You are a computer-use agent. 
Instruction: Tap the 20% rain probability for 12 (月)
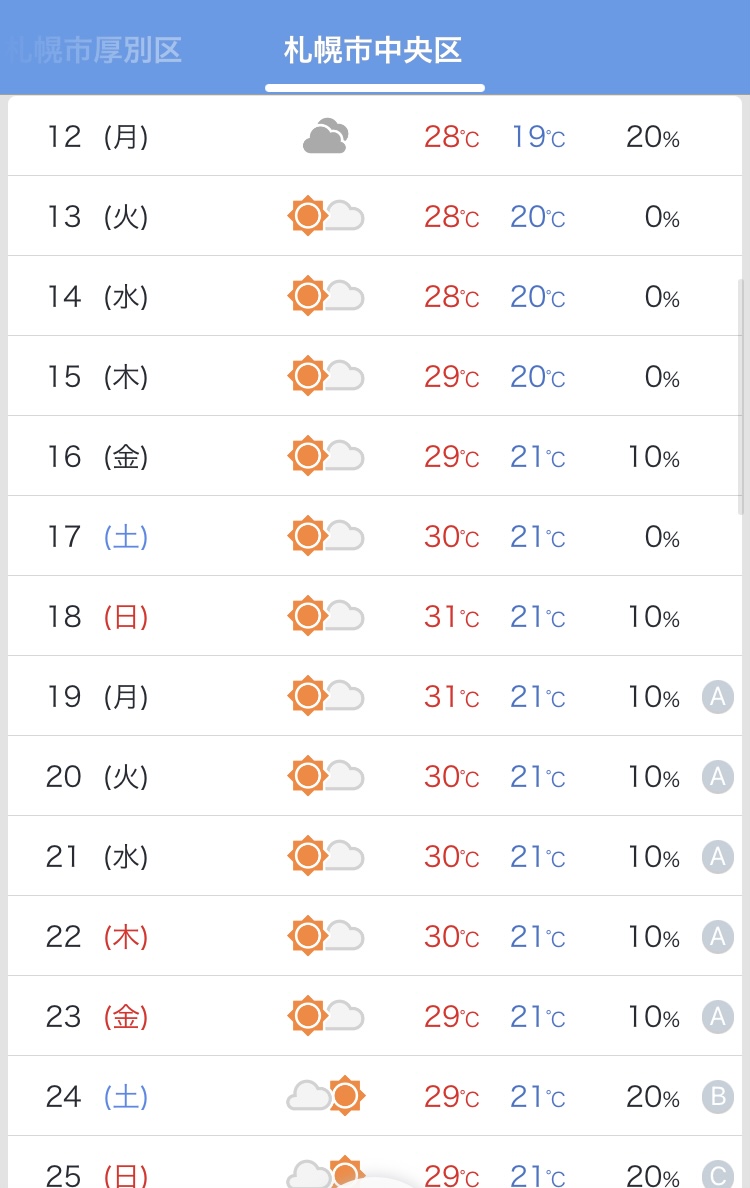pos(653,137)
